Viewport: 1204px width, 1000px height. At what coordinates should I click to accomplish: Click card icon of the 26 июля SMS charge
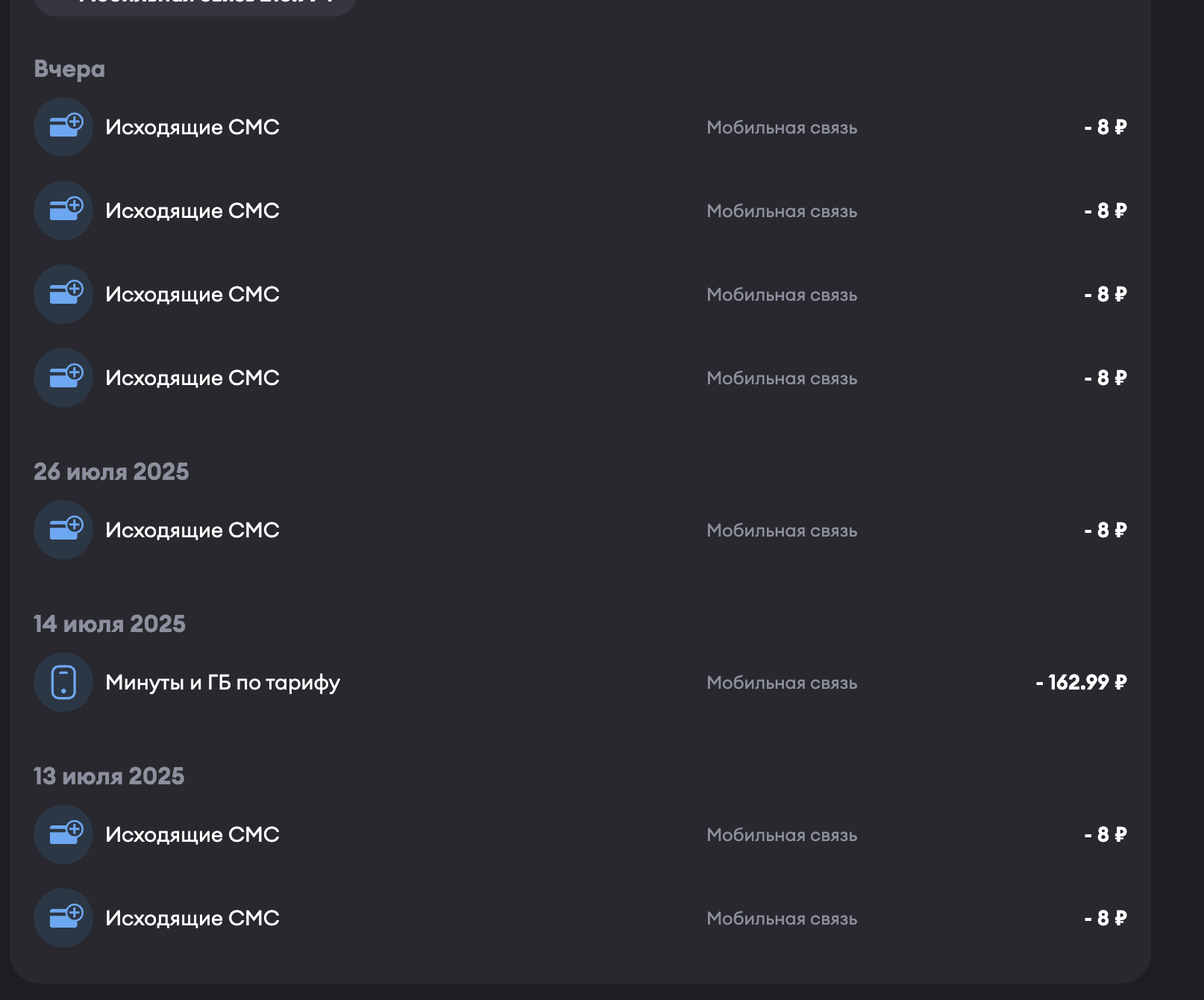point(63,530)
